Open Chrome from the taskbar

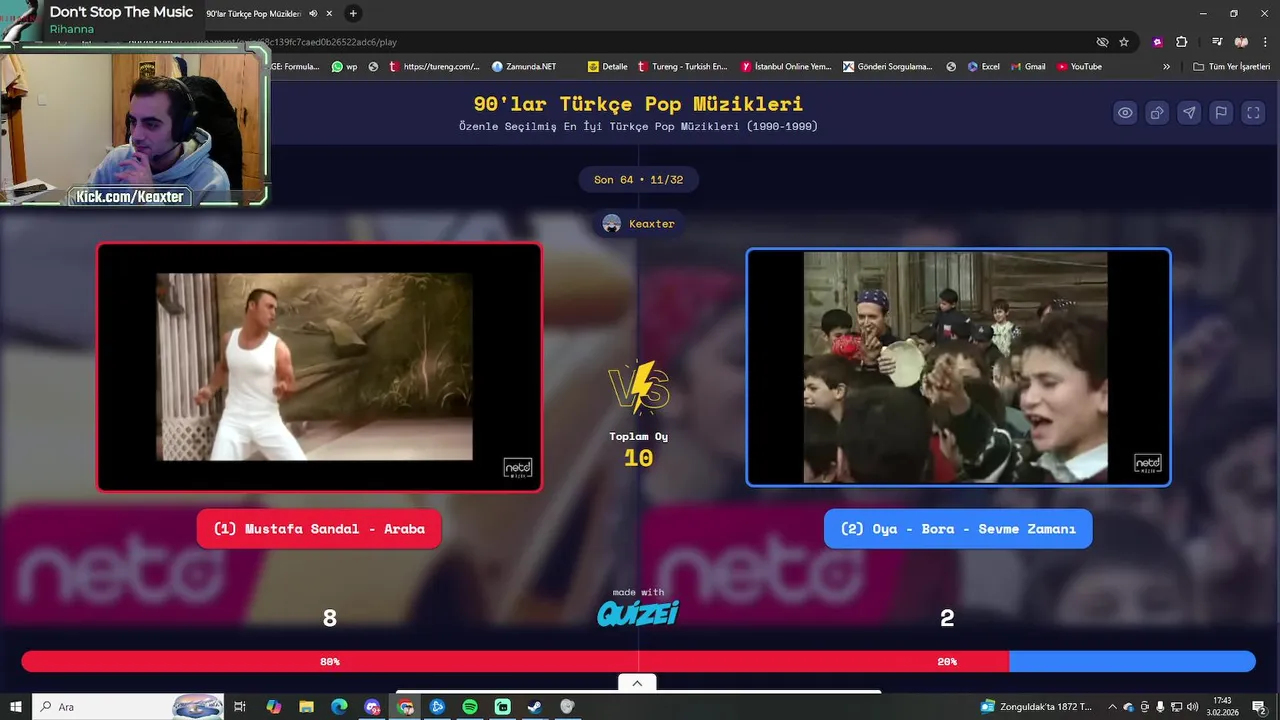(405, 707)
